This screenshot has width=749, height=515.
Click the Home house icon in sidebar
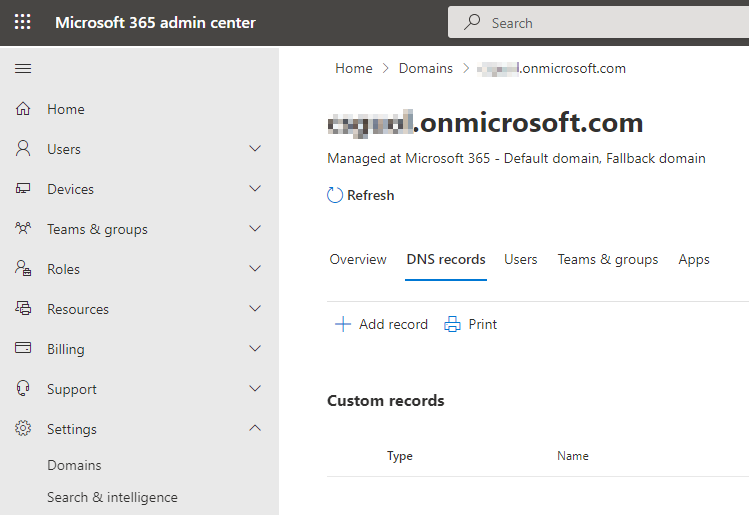[23, 109]
